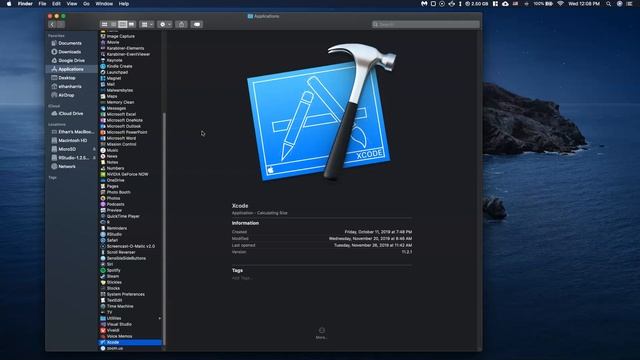Eject the RStudio disk image
The width and height of the screenshot is (640, 360).
click(x=94, y=158)
